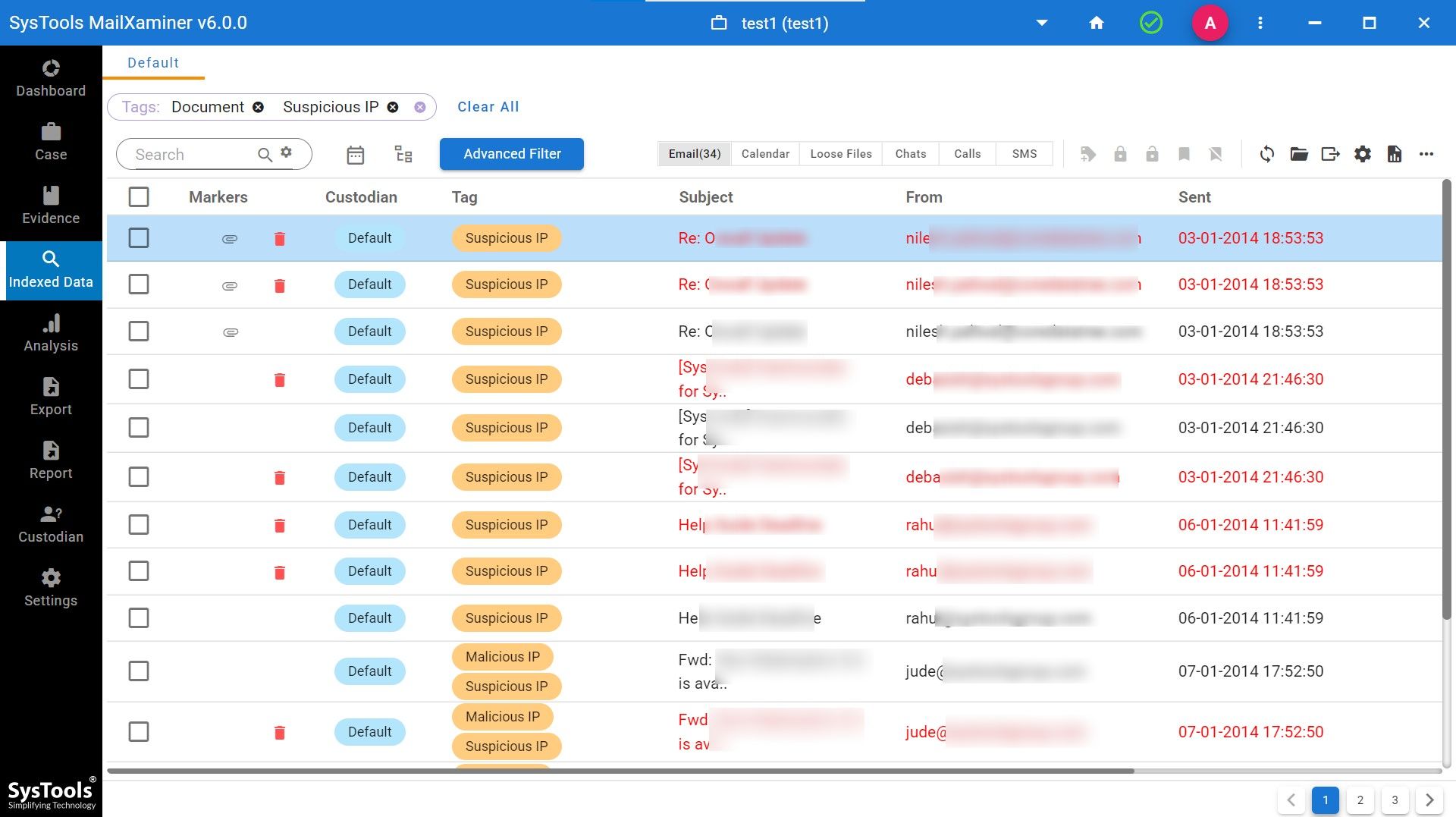The width and height of the screenshot is (1456, 817).
Task: Open the Advanced Filter
Action: tap(512, 154)
